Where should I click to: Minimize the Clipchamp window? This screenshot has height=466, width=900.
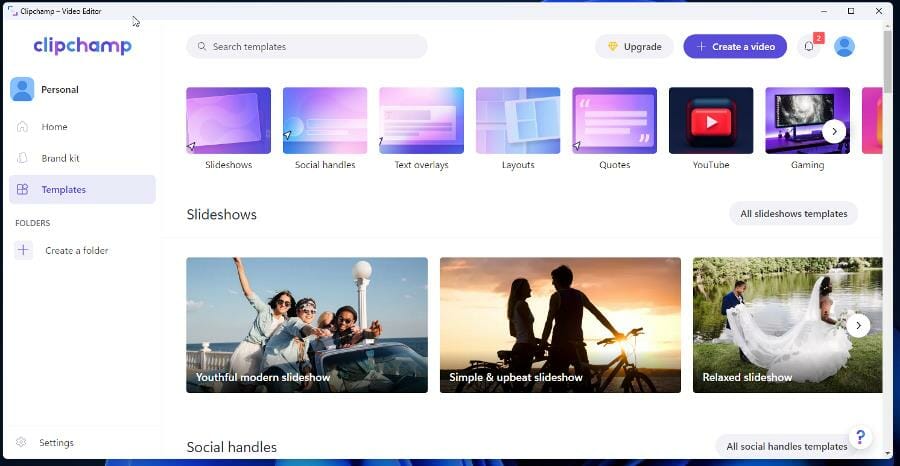824,11
